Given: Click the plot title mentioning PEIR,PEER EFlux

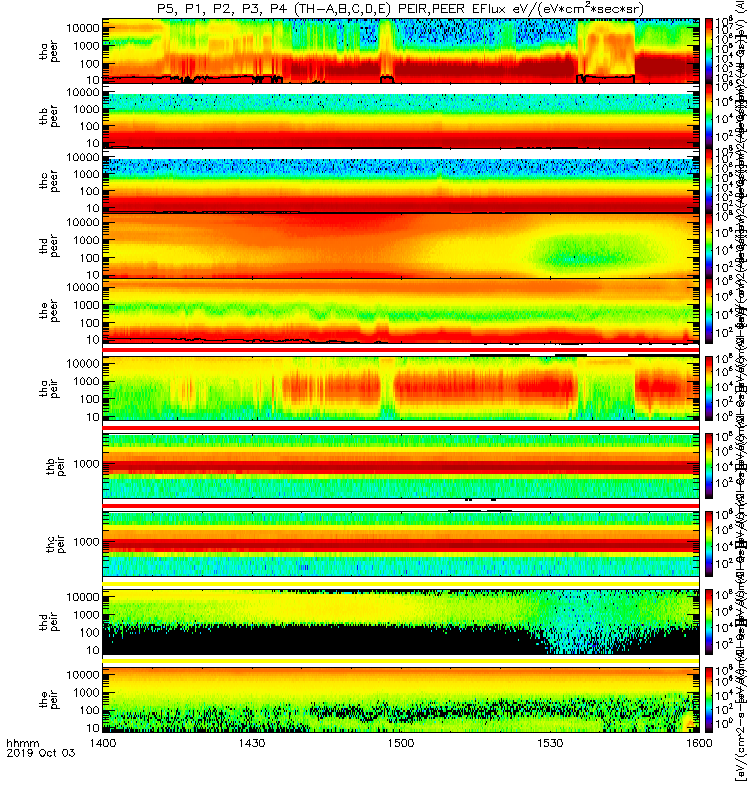Looking at the screenshot, I should tap(400, 9).
